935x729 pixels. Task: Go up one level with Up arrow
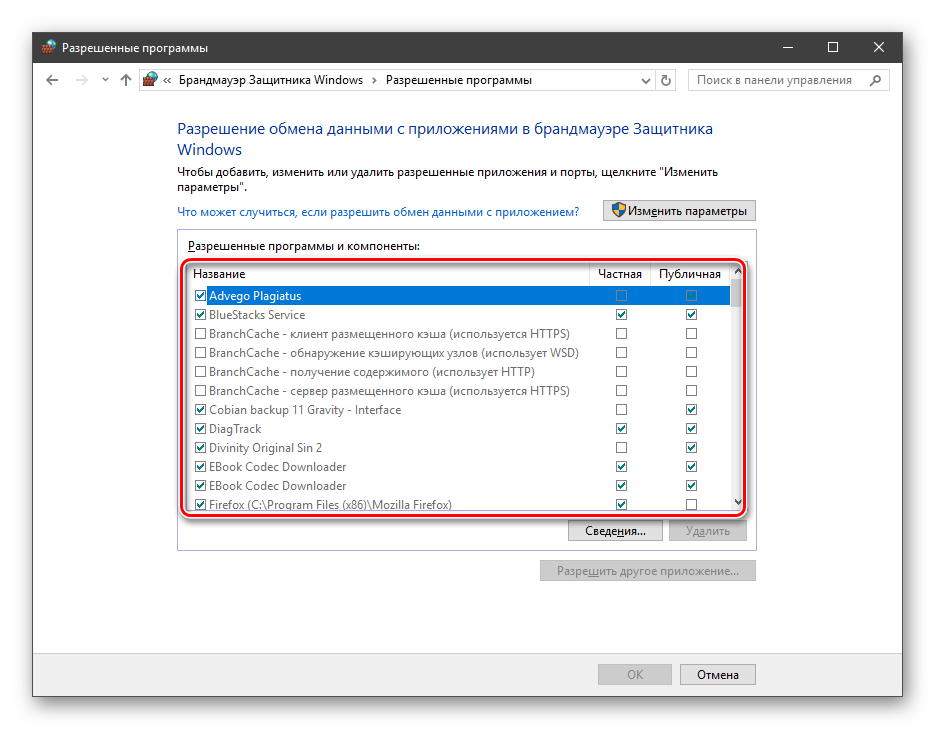(126, 80)
